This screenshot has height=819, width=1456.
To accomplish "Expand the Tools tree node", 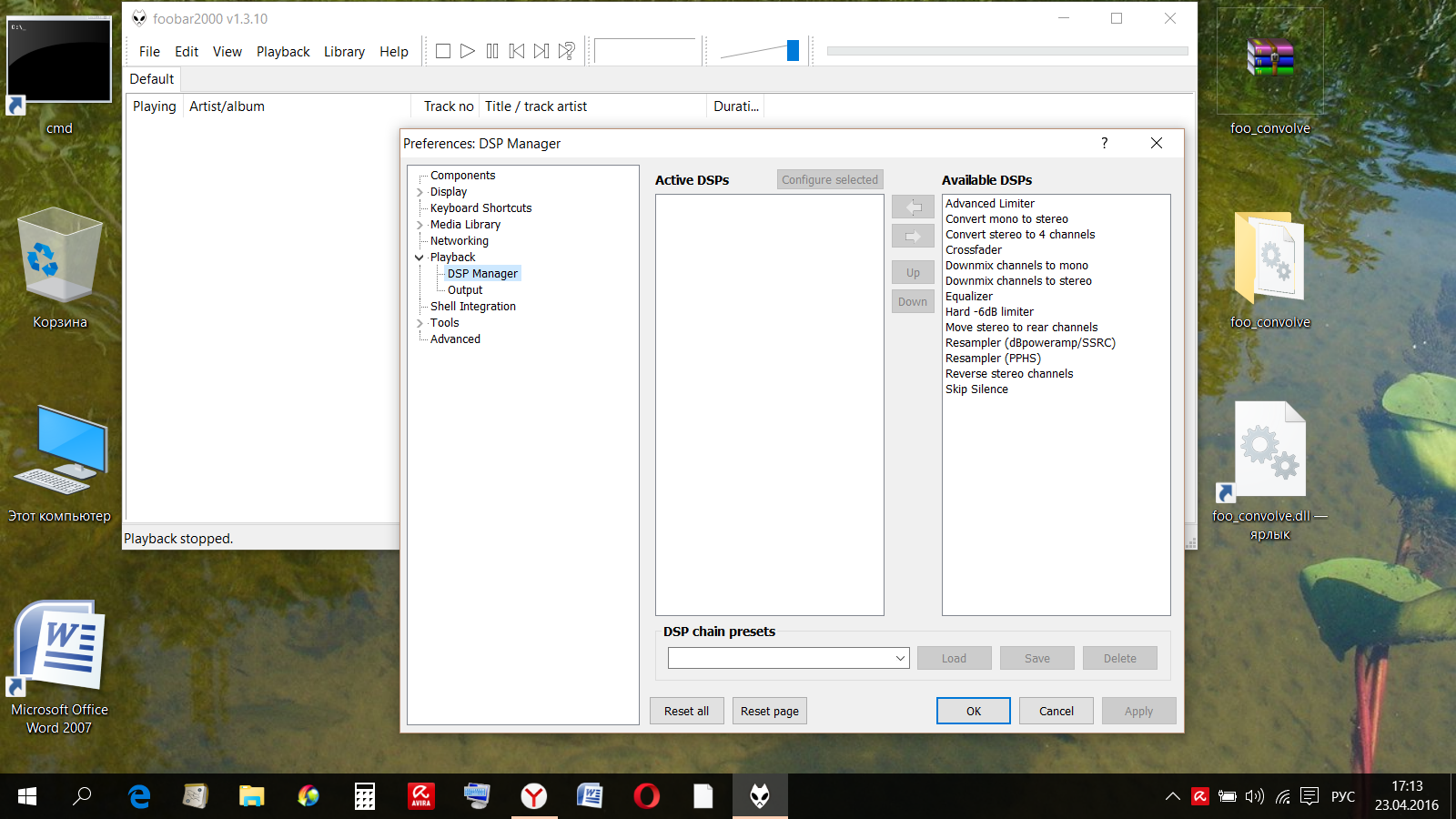I will tap(420, 323).
